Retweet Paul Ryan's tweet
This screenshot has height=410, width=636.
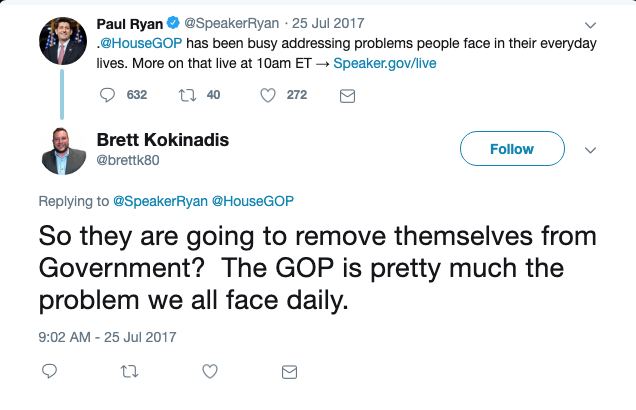point(185,95)
